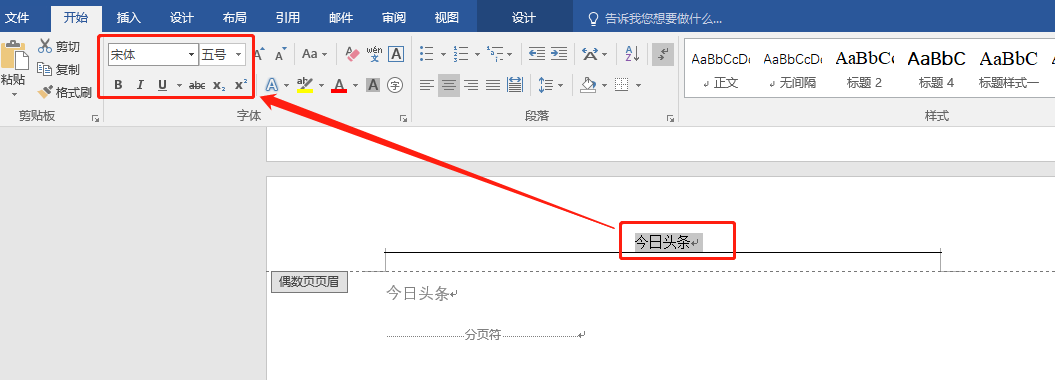Expand the highlight color arrow

(x=321, y=85)
